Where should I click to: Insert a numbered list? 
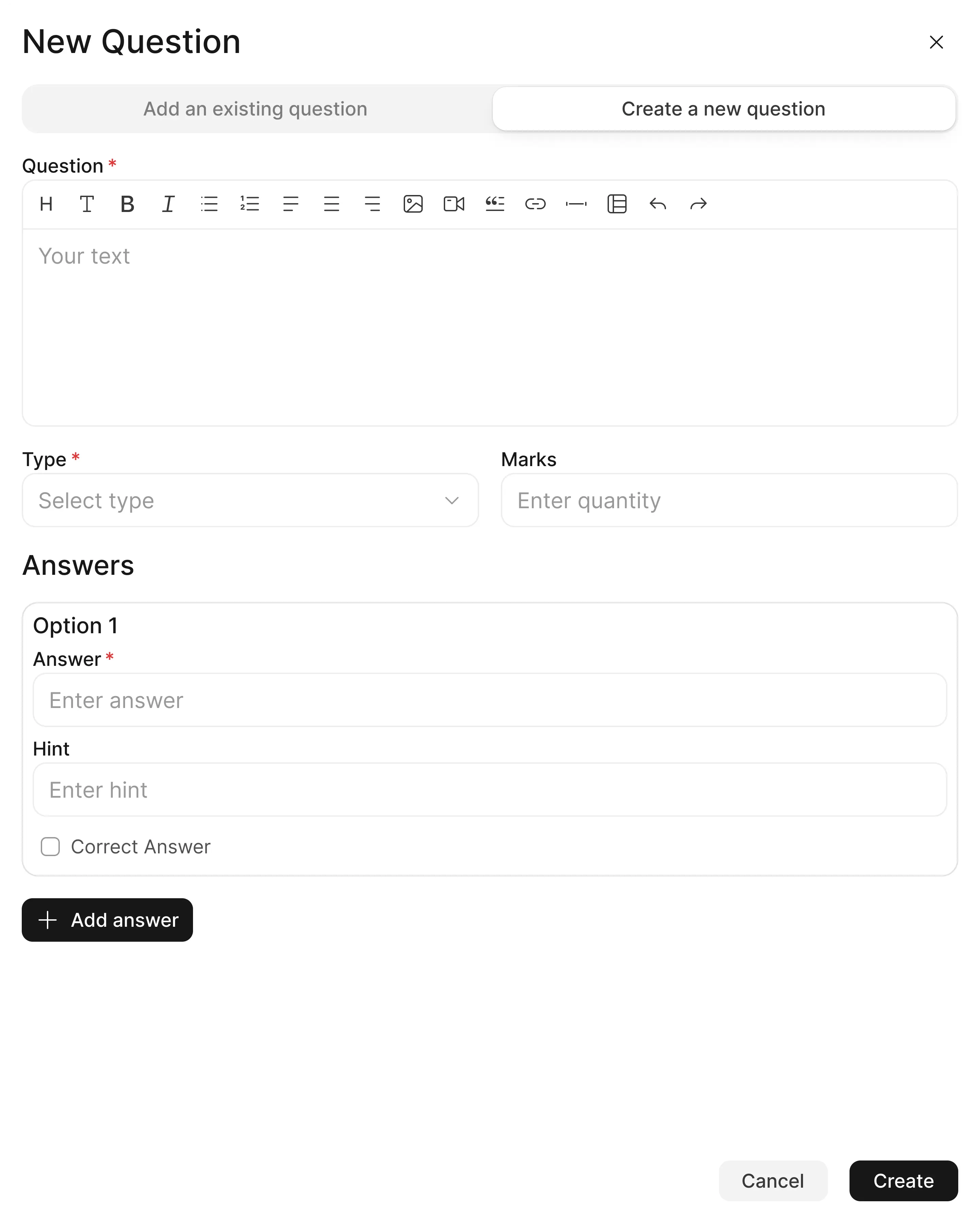coord(250,203)
